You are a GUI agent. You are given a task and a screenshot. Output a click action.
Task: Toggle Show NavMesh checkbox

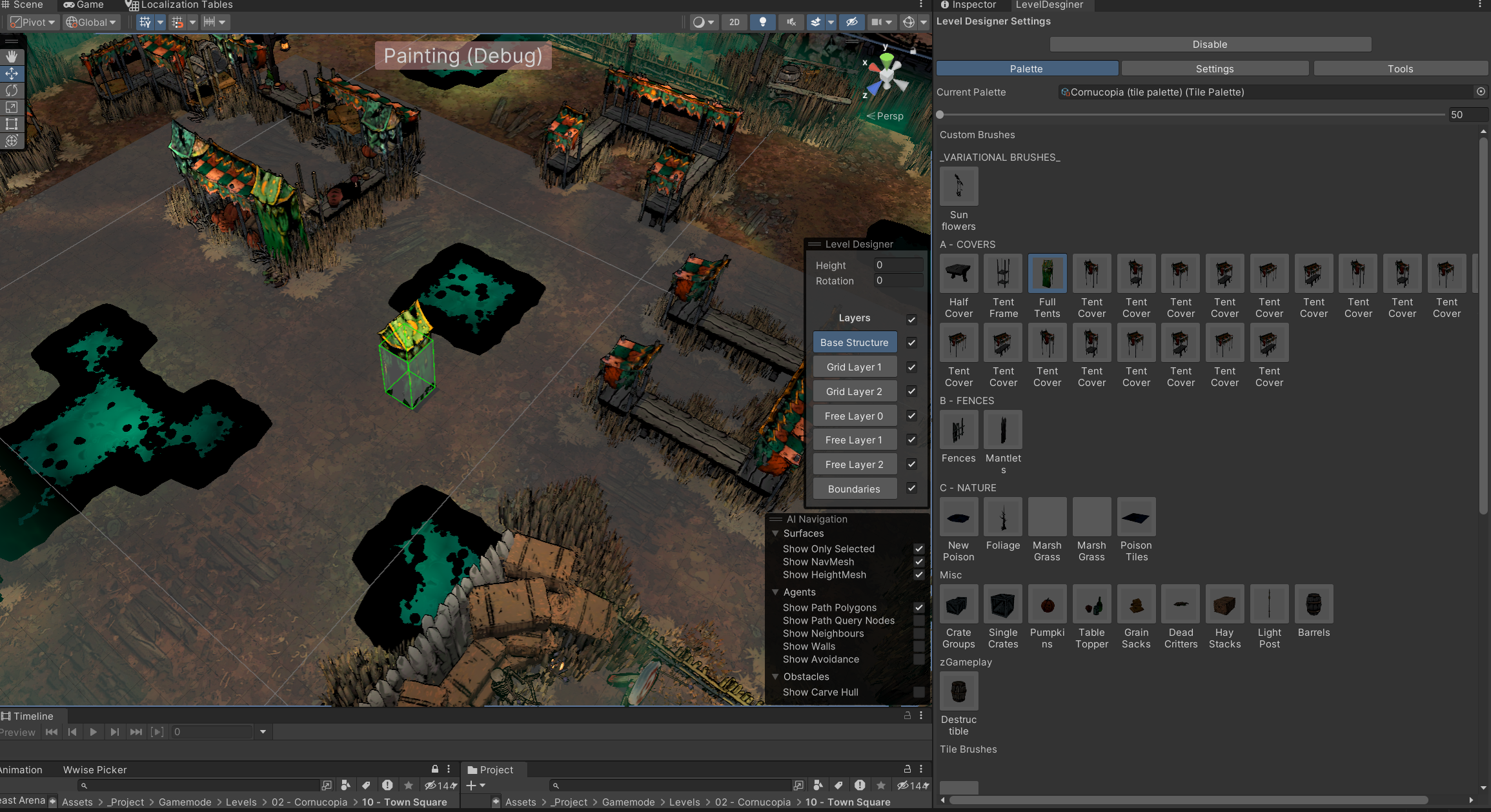[918, 562]
